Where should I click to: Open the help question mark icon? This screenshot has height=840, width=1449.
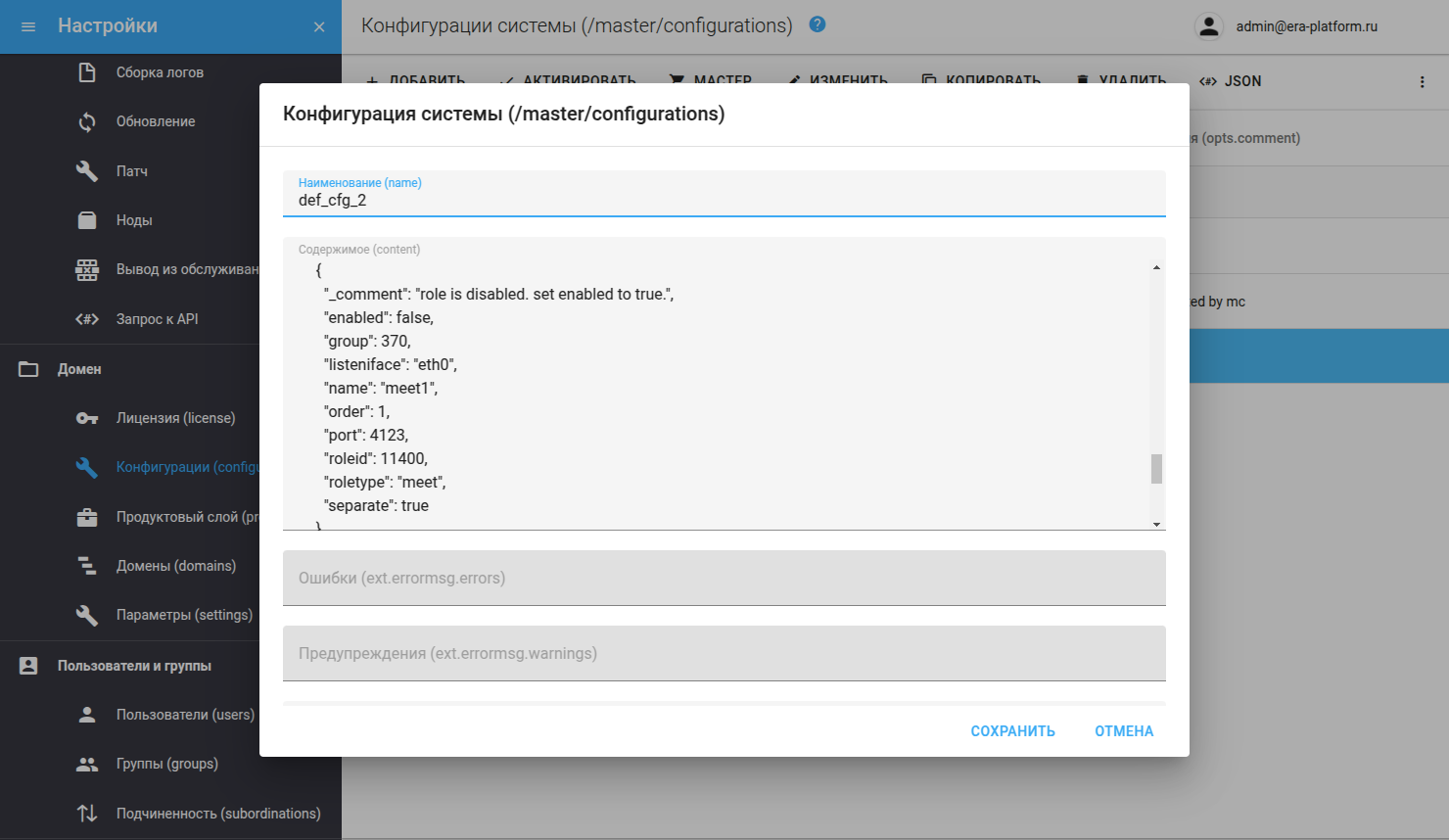click(817, 25)
